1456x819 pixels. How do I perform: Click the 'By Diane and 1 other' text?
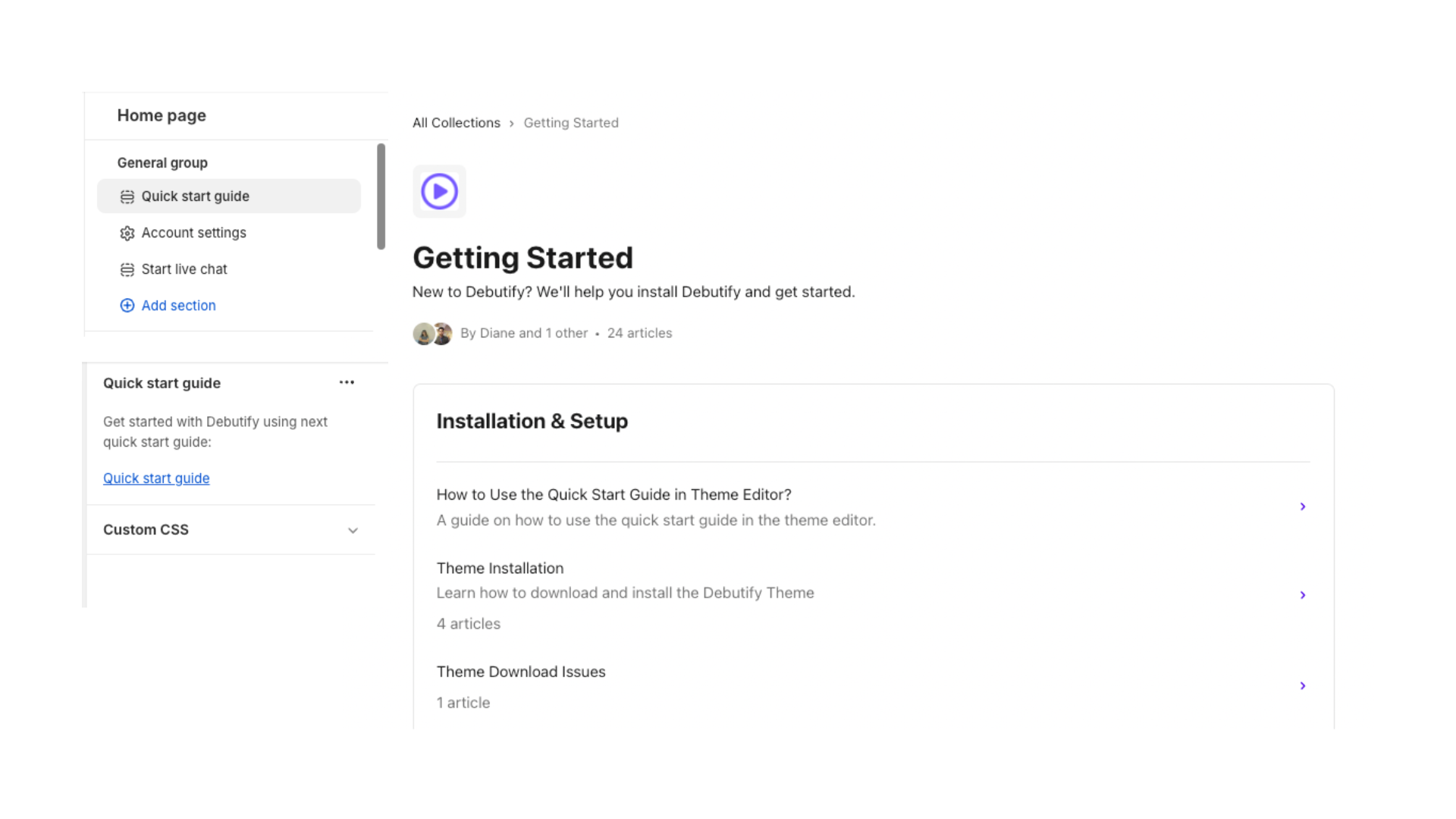point(524,333)
